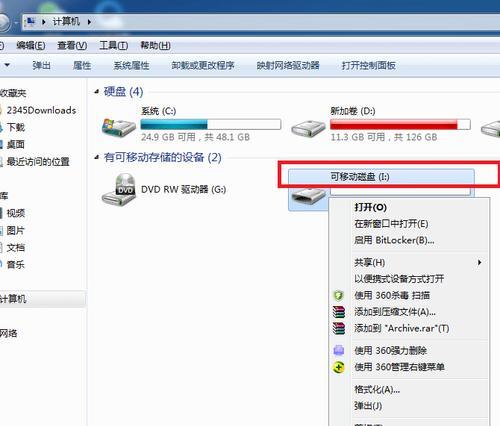
Task: Select 打开(O) in the context menu
Action: (370, 207)
